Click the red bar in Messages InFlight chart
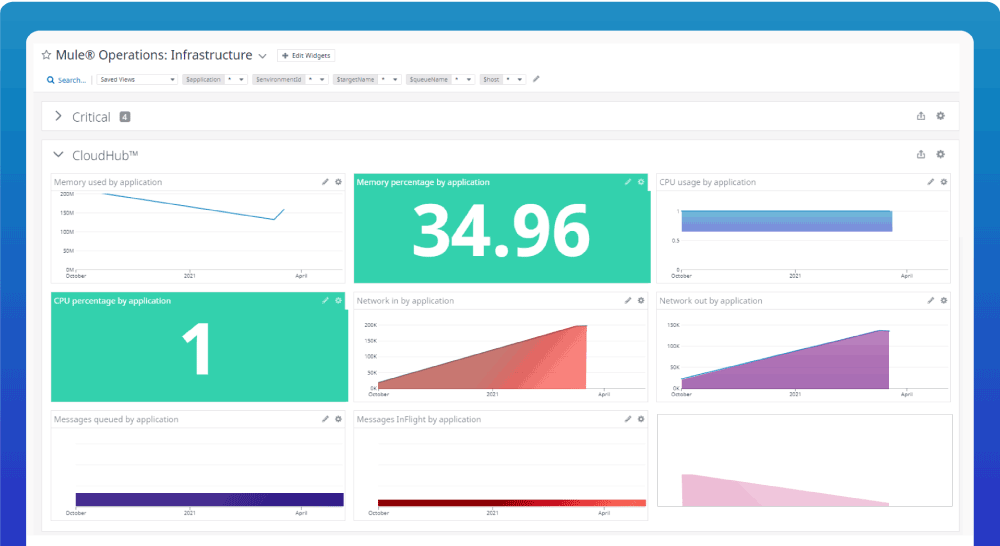The height and width of the screenshot is (546, 1000). (511, 503)
